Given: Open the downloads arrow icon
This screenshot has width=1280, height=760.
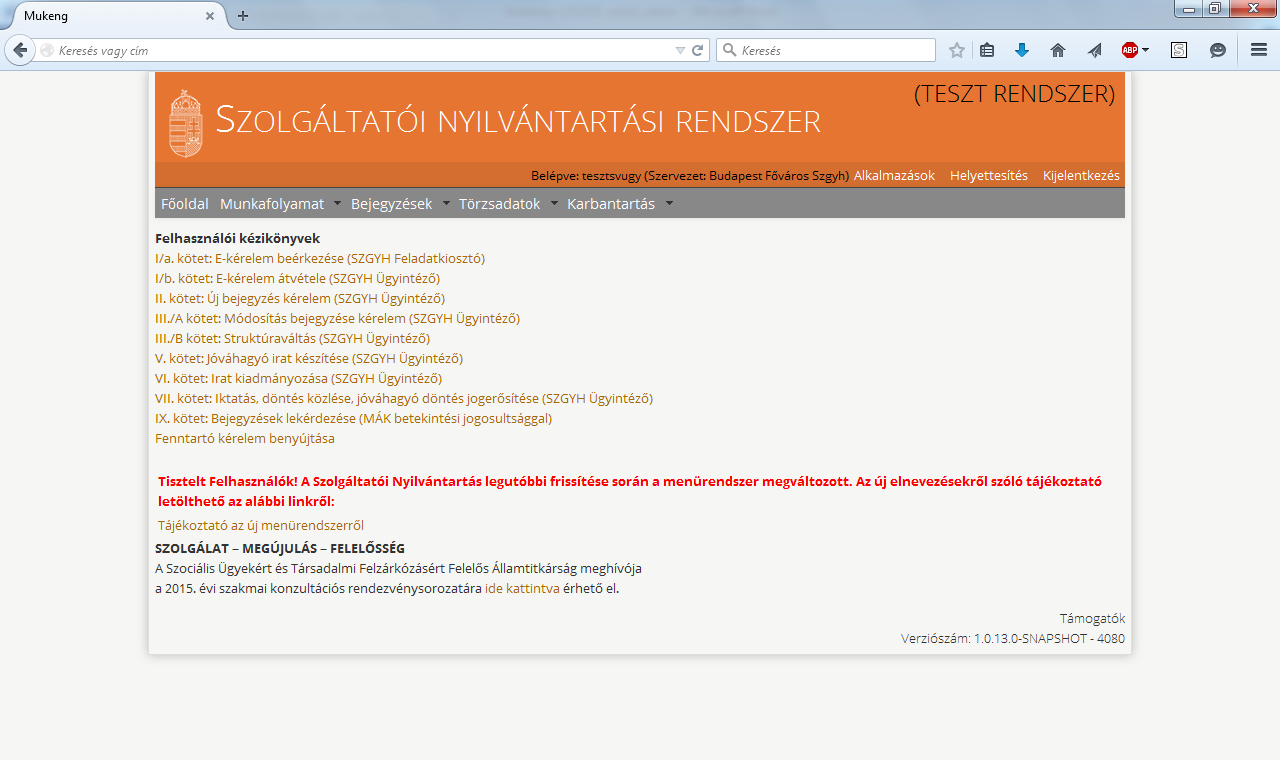Looking at the screenshot, I should 1022,50.
